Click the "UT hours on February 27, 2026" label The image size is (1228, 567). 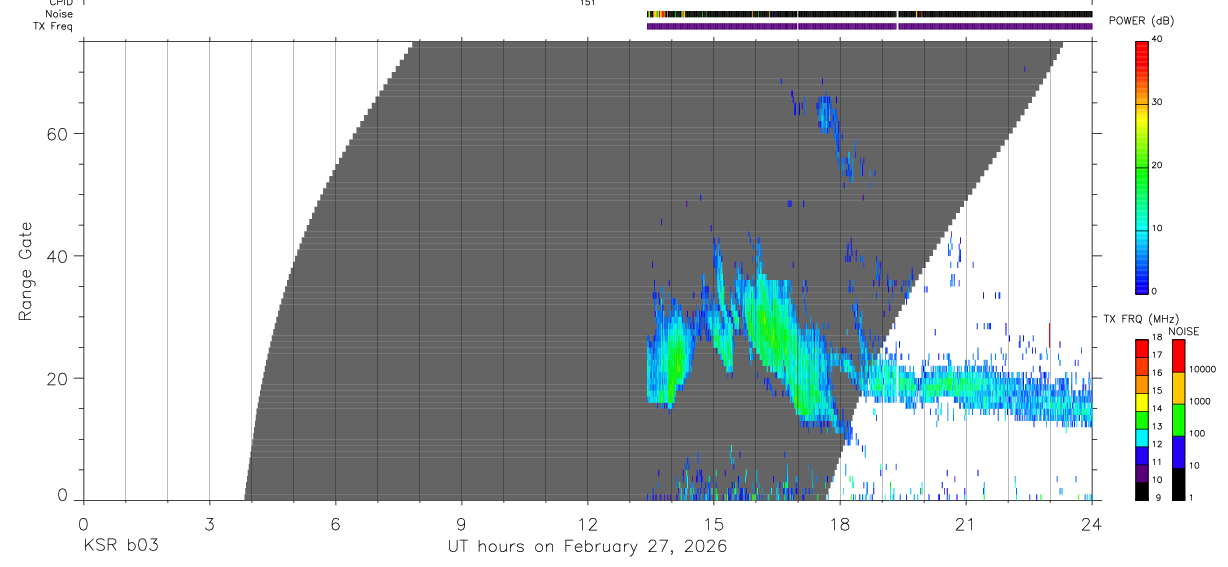[587, 547]
